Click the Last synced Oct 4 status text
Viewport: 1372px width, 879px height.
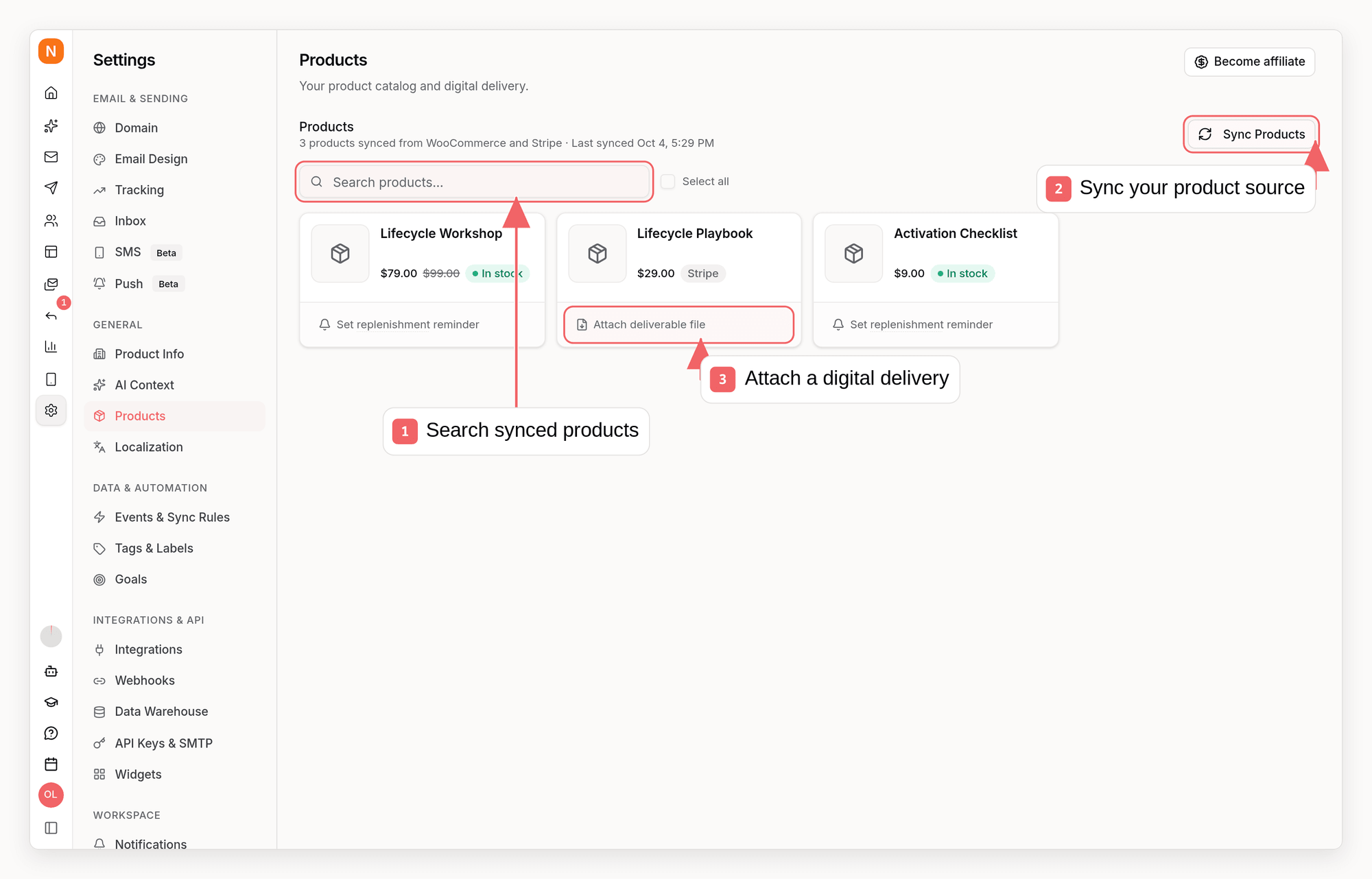coord(643,143)
